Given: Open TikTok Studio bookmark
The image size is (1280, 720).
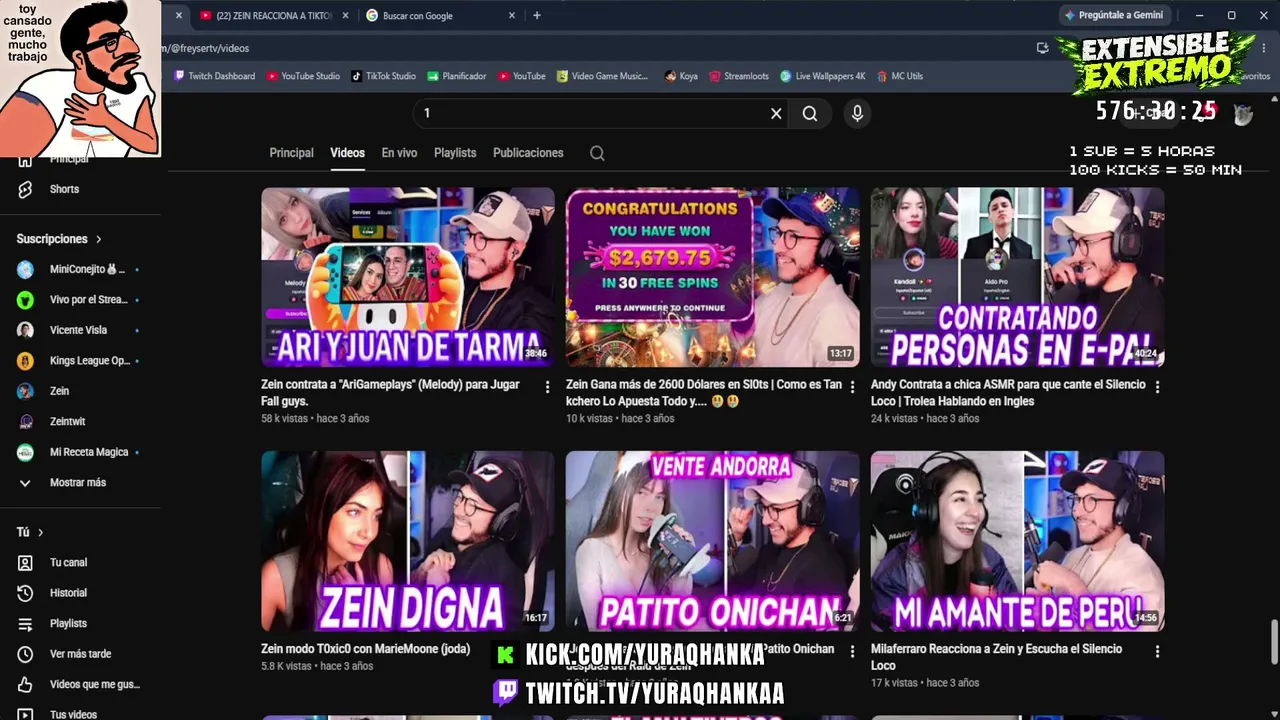Looking at the screenshot, I should [383, 76].
